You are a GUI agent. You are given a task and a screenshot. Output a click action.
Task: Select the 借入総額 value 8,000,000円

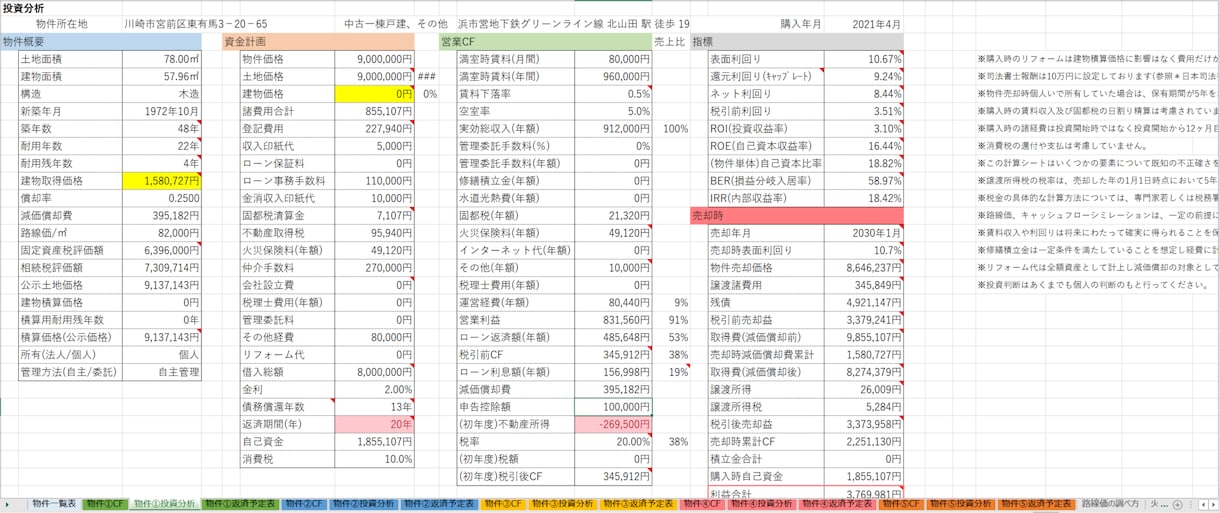(372, 372)
